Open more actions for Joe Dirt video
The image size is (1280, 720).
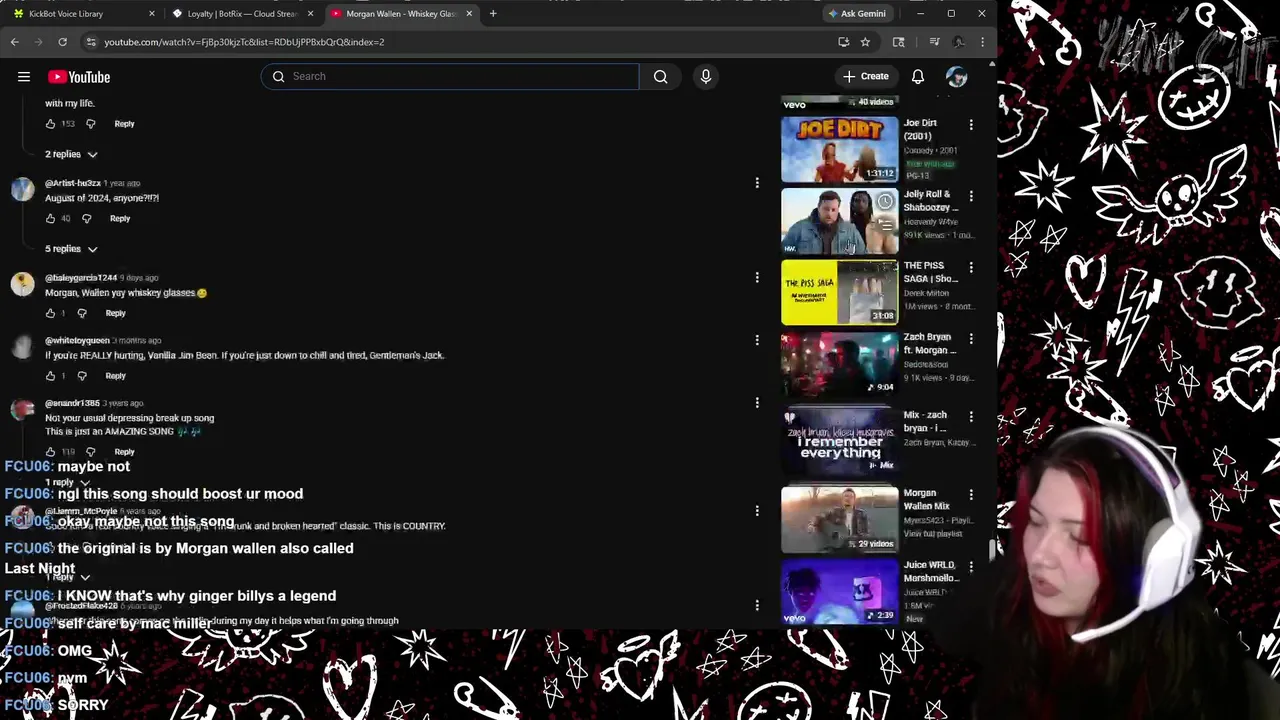point(971,125)
